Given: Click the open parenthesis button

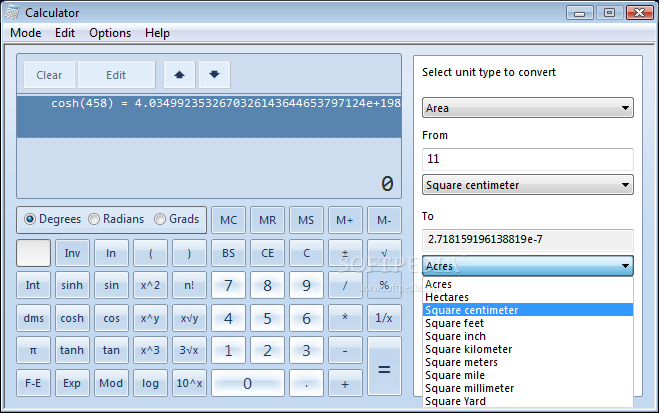Looking at the screenshot, I should pyautogui.click(x=150, y=253).
